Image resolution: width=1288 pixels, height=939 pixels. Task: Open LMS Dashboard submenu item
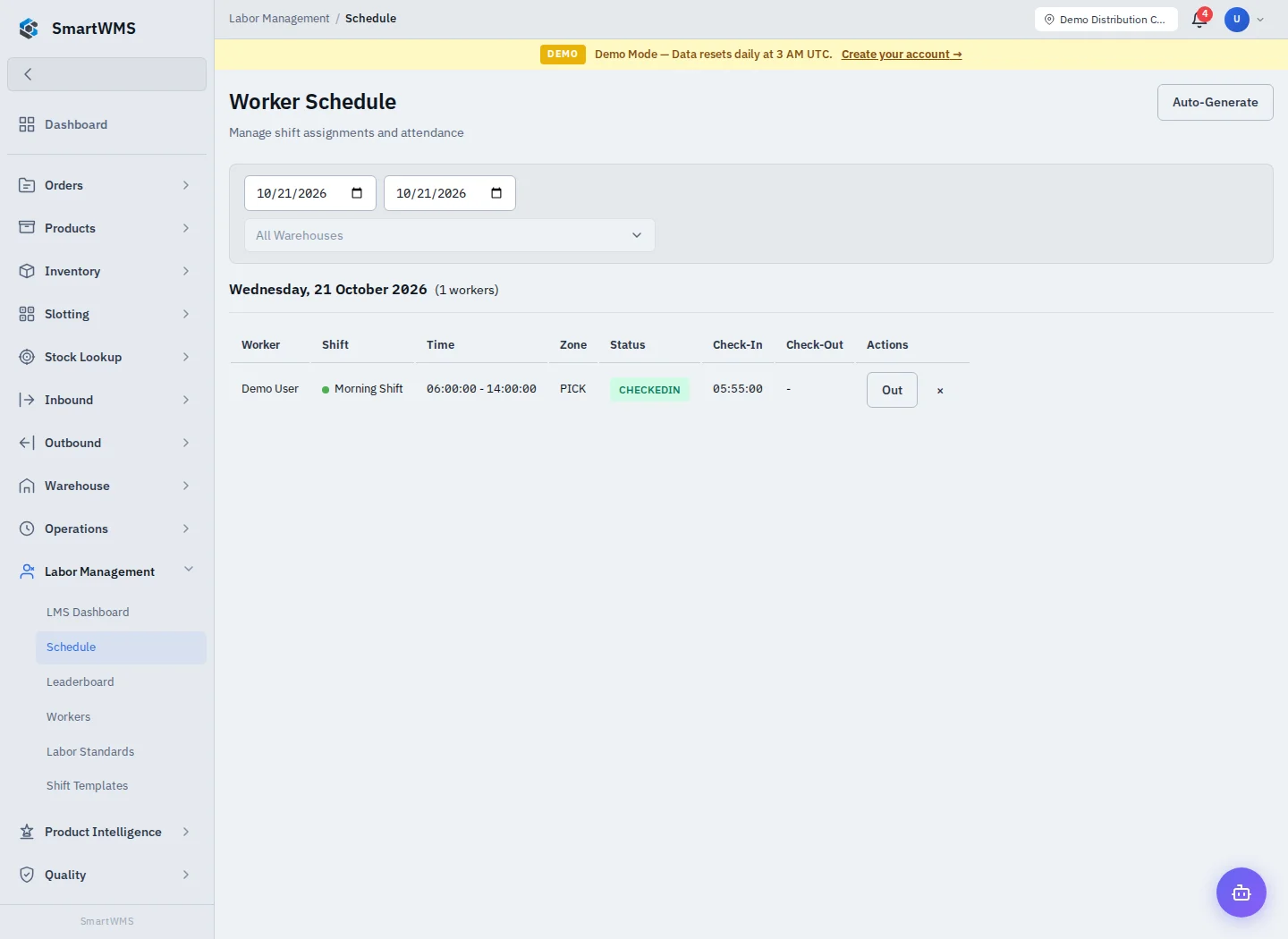88,613
